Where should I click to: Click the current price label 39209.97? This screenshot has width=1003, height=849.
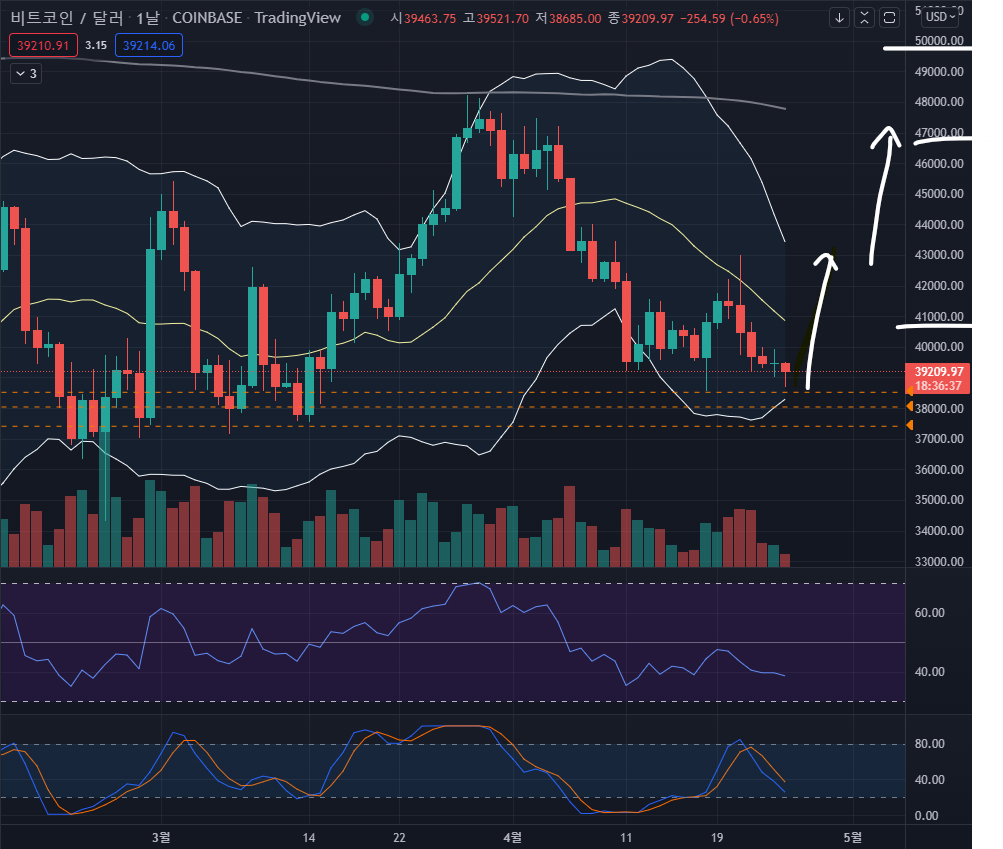938,372
